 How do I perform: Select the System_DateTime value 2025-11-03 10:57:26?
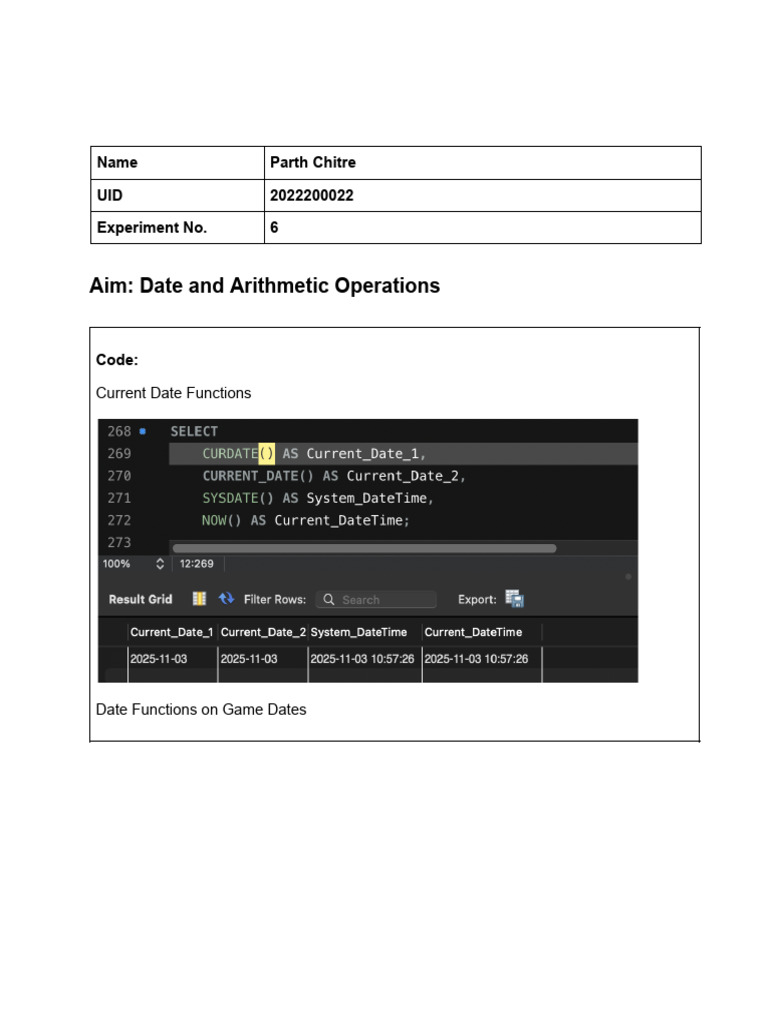coord(362,658)
